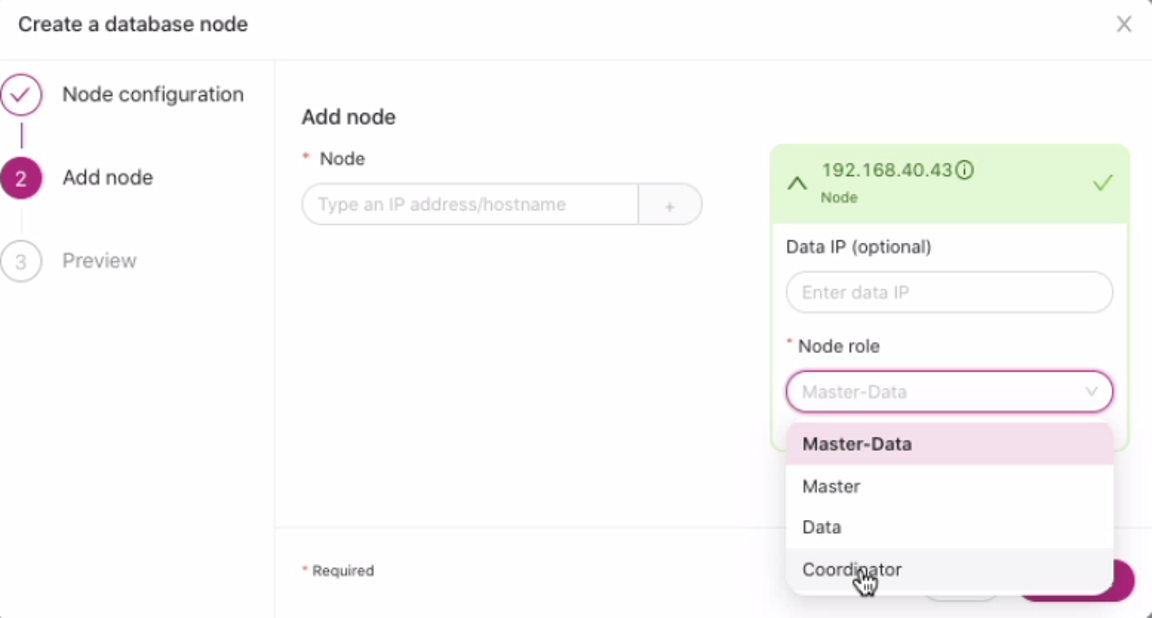Click the chevron icon inside the Node role field

(x=1091, y=392)
